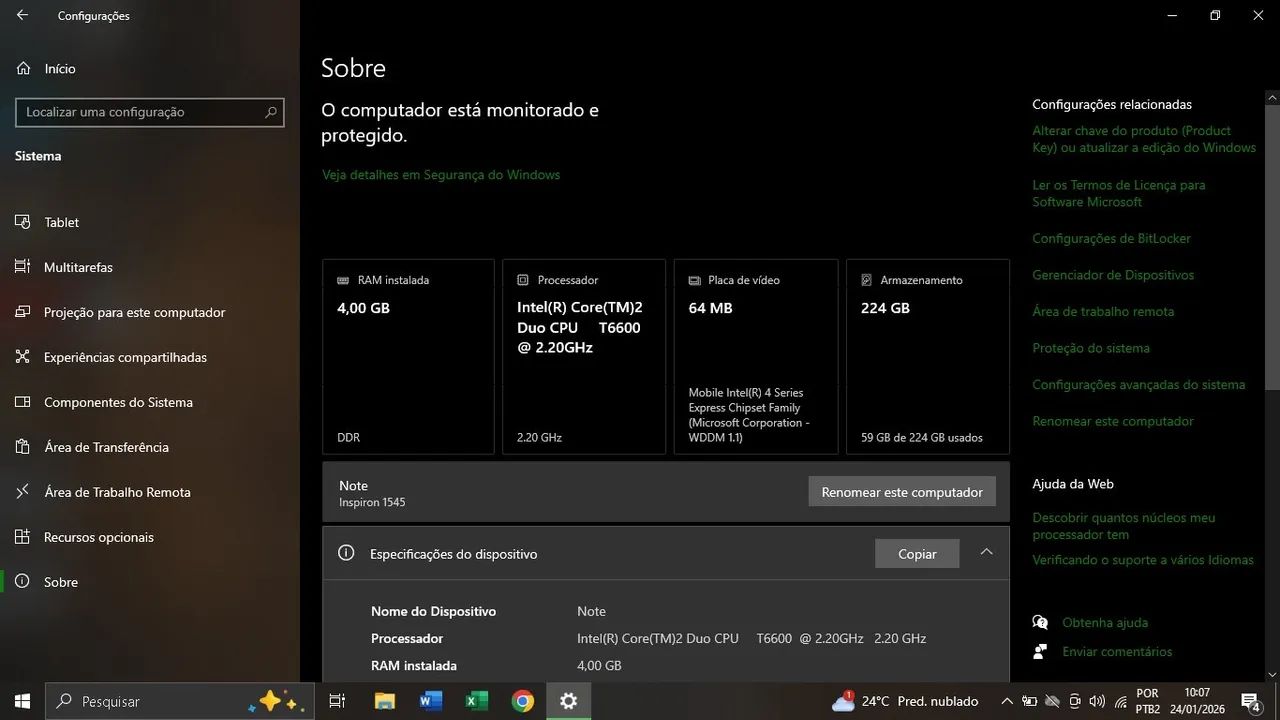Click the Meet Now camera tray icon

1075,701
